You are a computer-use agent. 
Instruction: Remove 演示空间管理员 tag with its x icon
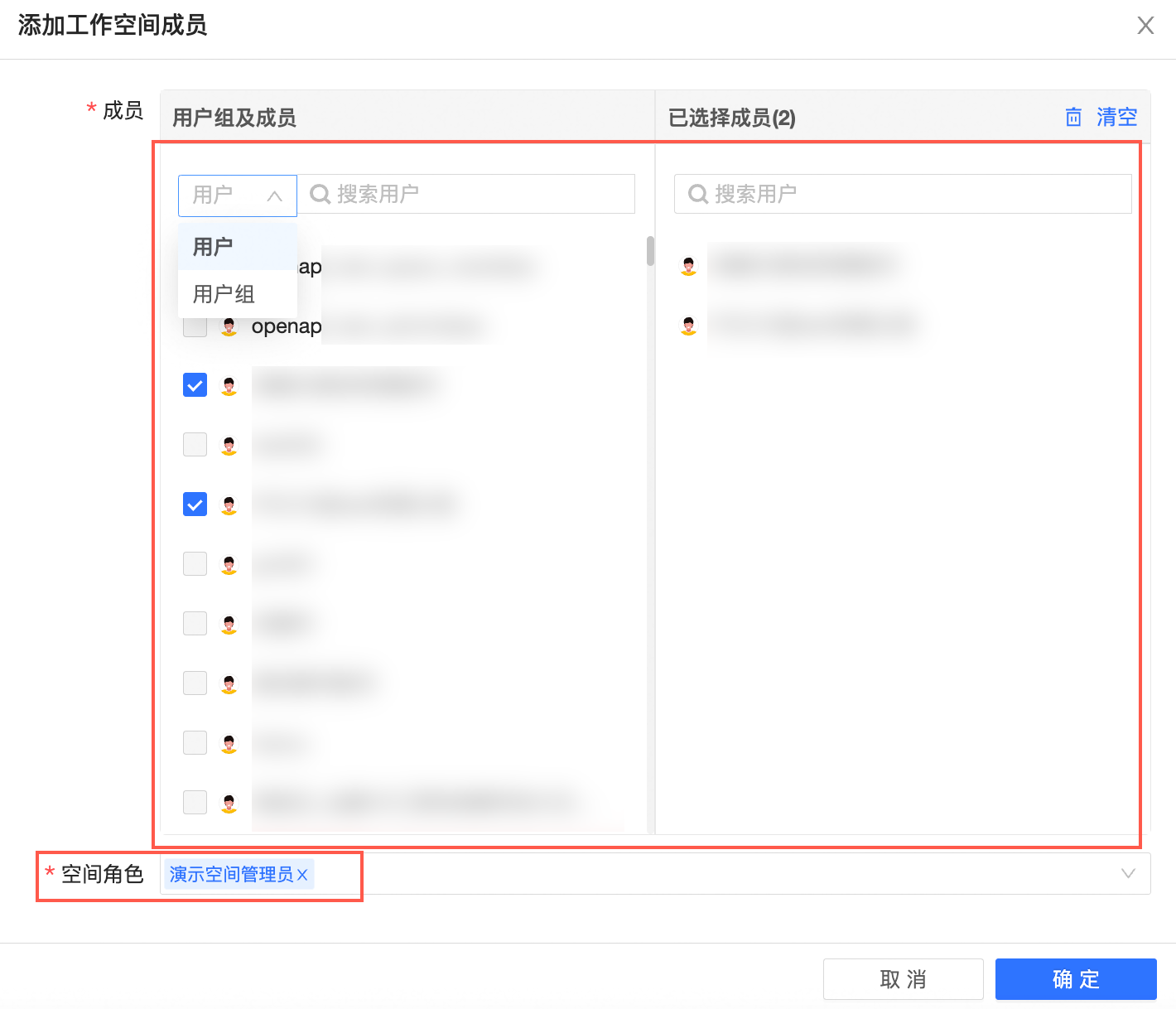pos(302,875)
